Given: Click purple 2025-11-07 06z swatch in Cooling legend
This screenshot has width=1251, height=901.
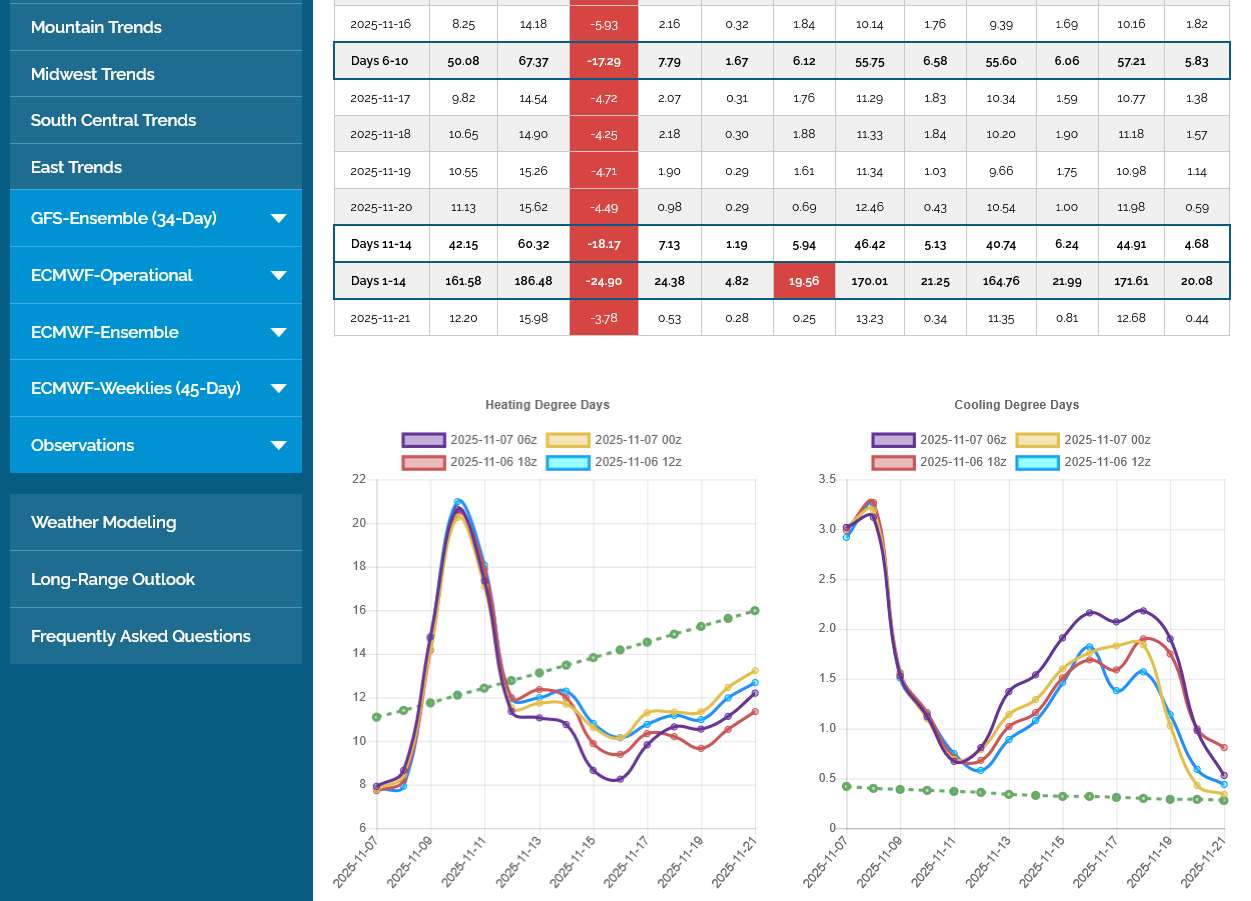Looking at the screenshot, I should 893,440.
